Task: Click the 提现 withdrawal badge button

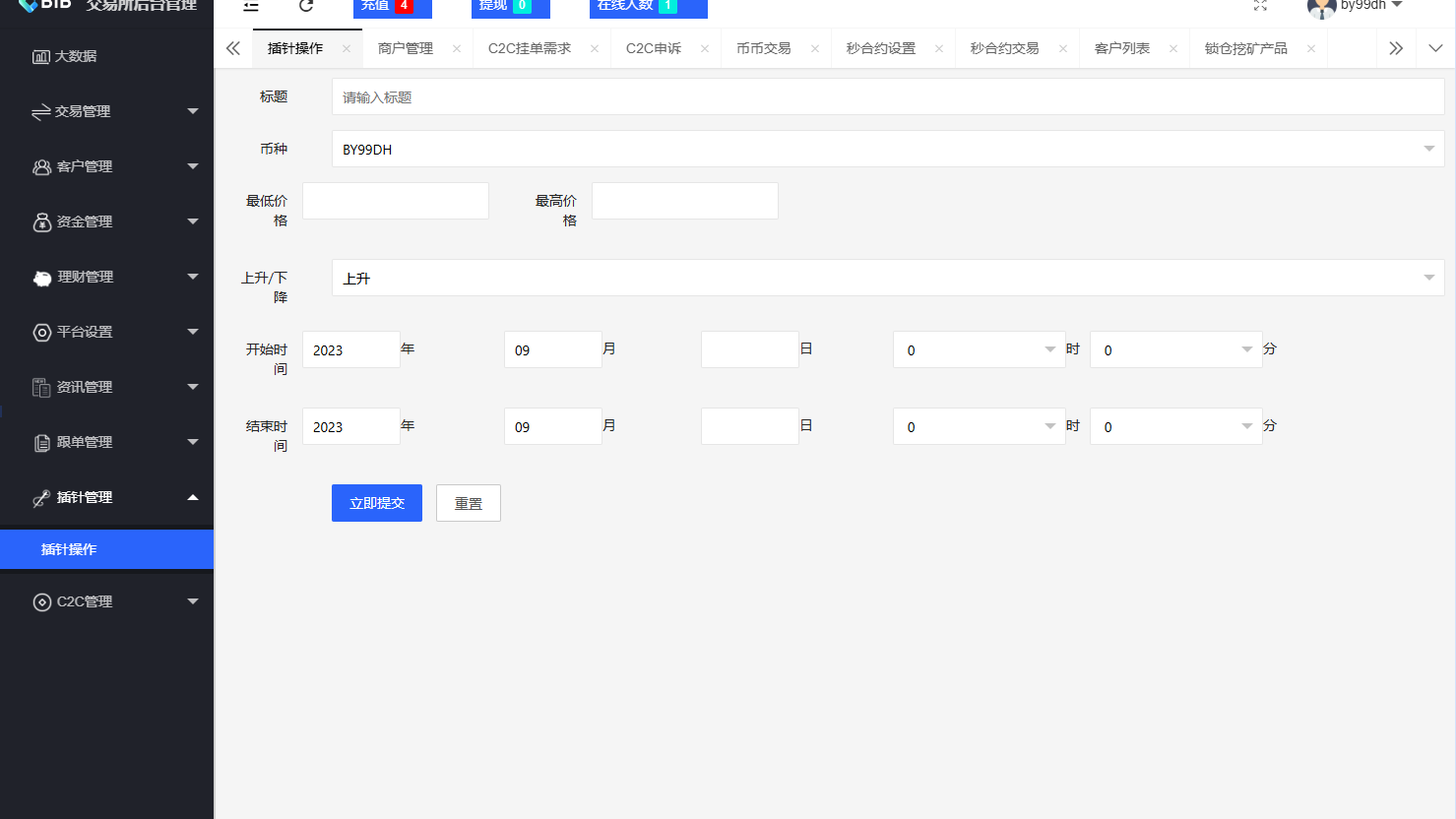Action: click(x=510, y=6)
